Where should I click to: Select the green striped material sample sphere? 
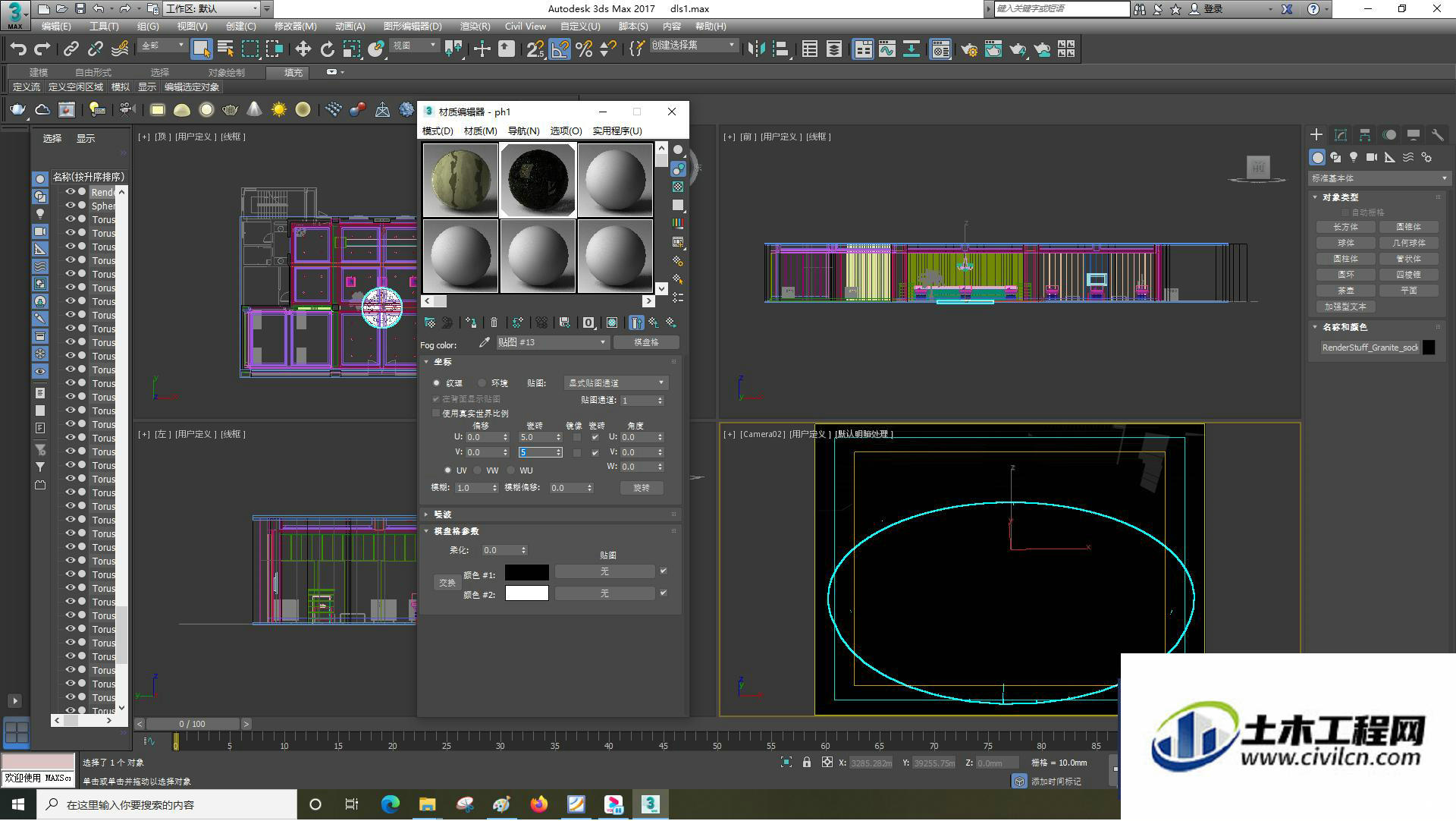460,181
